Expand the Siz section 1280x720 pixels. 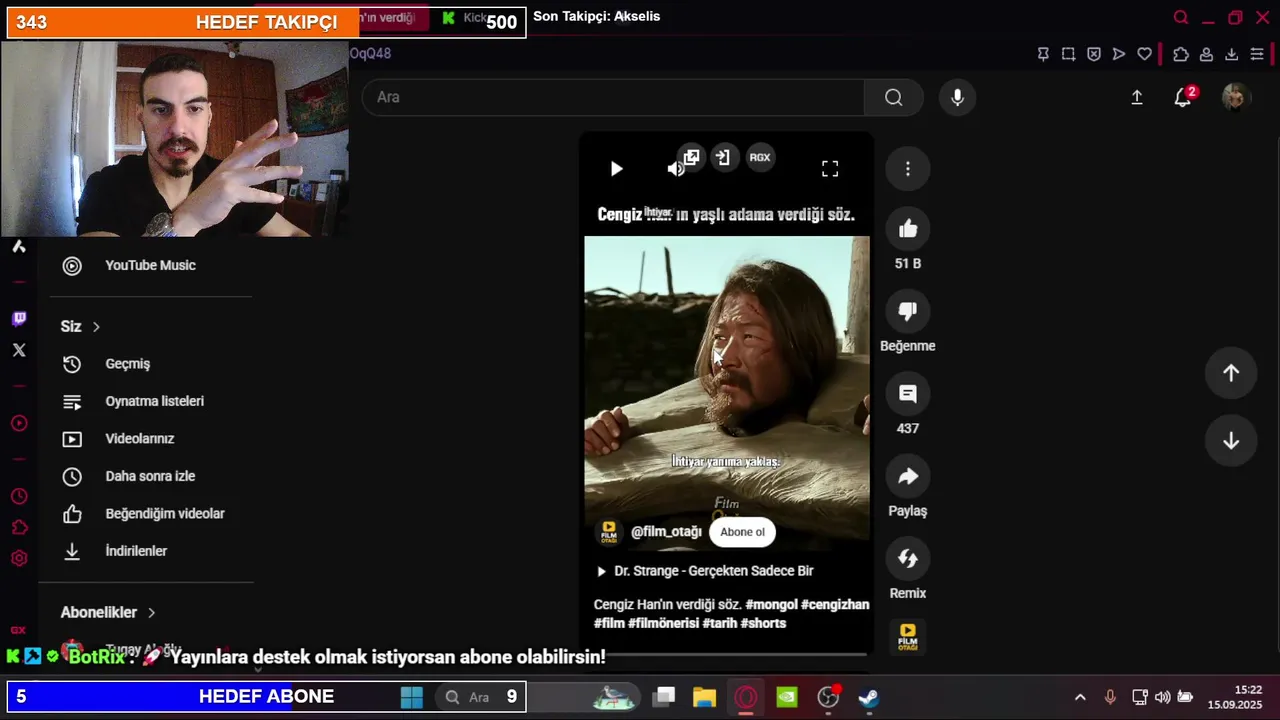tap(80, 326)
